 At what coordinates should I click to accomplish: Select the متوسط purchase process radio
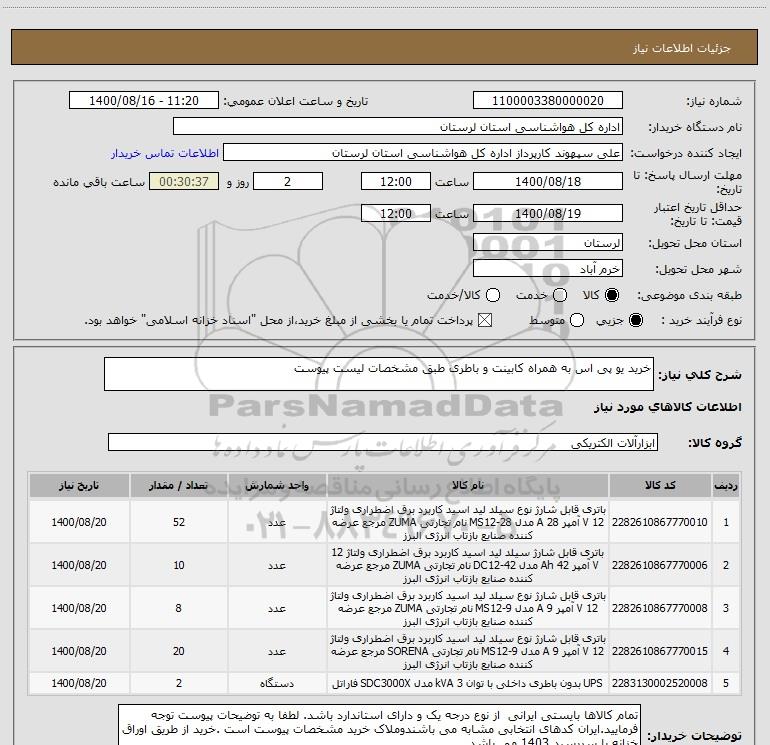tap(577, 321)
